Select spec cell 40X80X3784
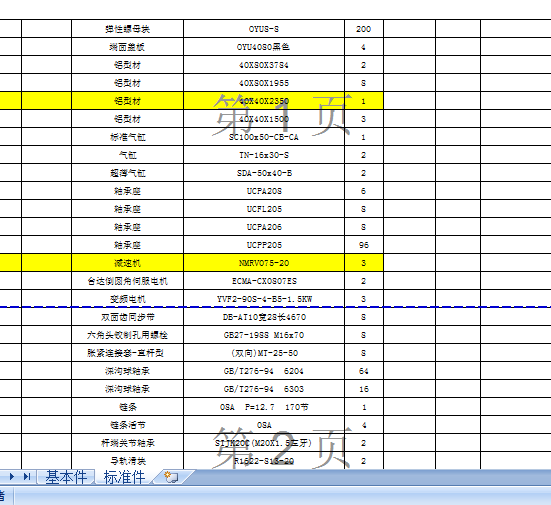Image resolution: width=551 pixels, height=505 pixels. [264, 65]
